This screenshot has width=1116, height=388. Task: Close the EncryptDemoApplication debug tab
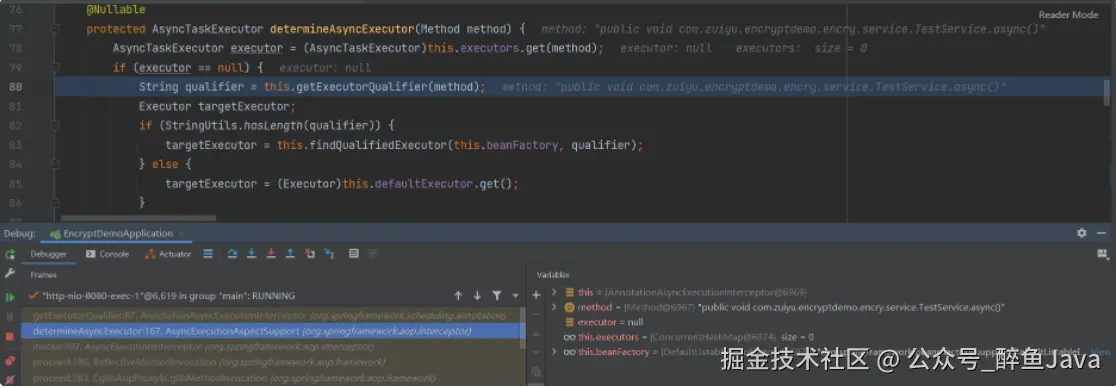182,234
